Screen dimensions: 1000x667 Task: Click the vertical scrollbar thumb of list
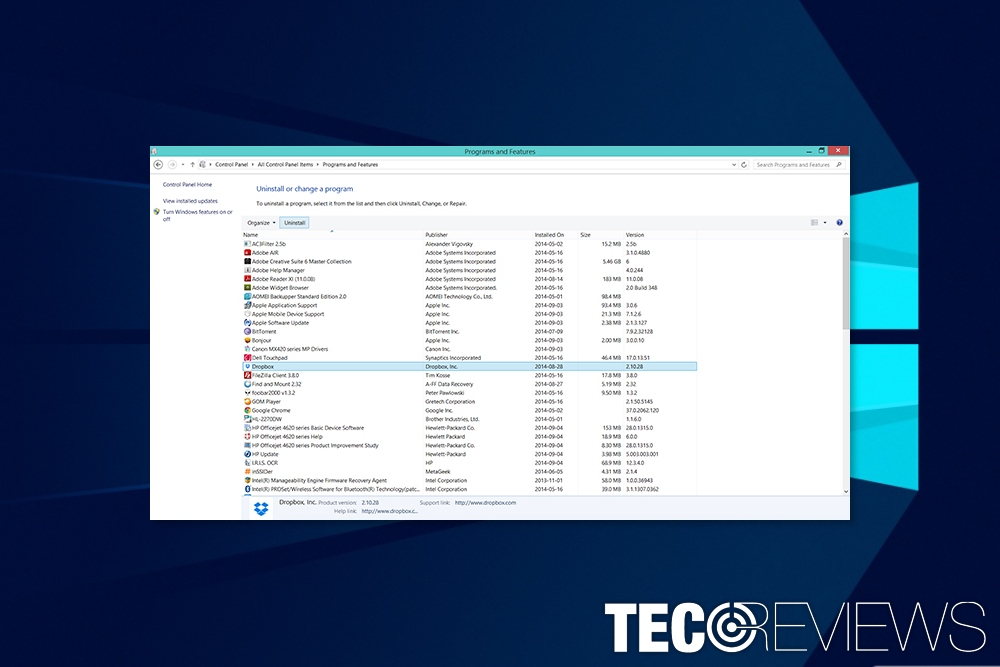tap(846, 284)
